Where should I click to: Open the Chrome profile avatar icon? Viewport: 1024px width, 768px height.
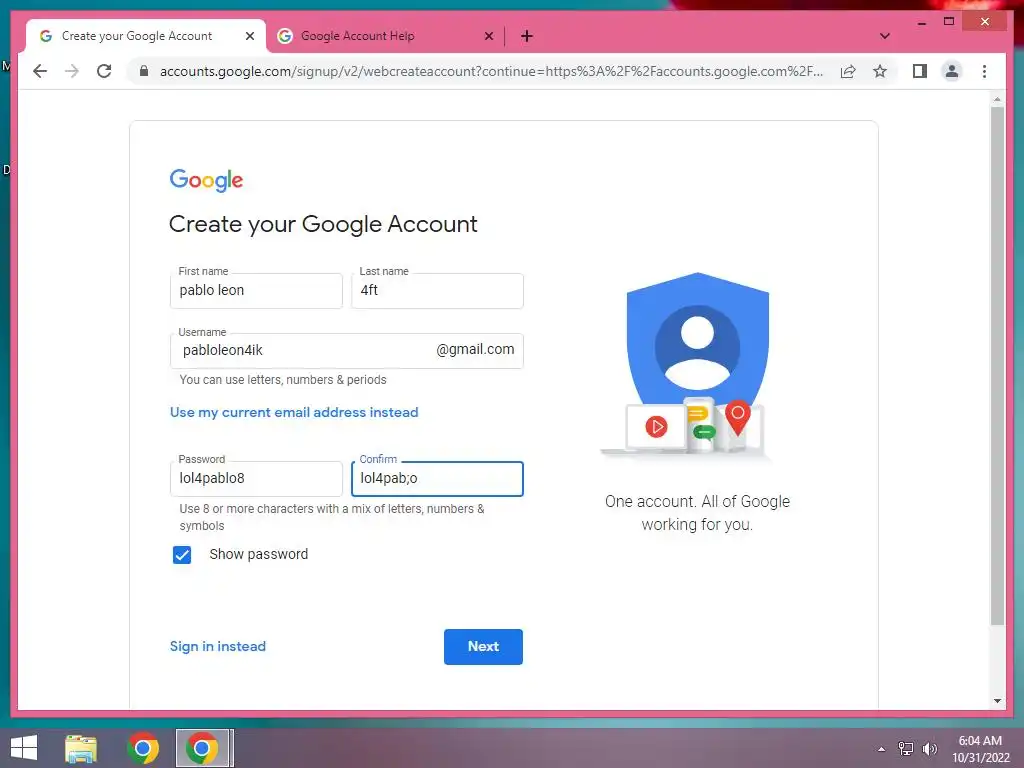pos(952,71)
